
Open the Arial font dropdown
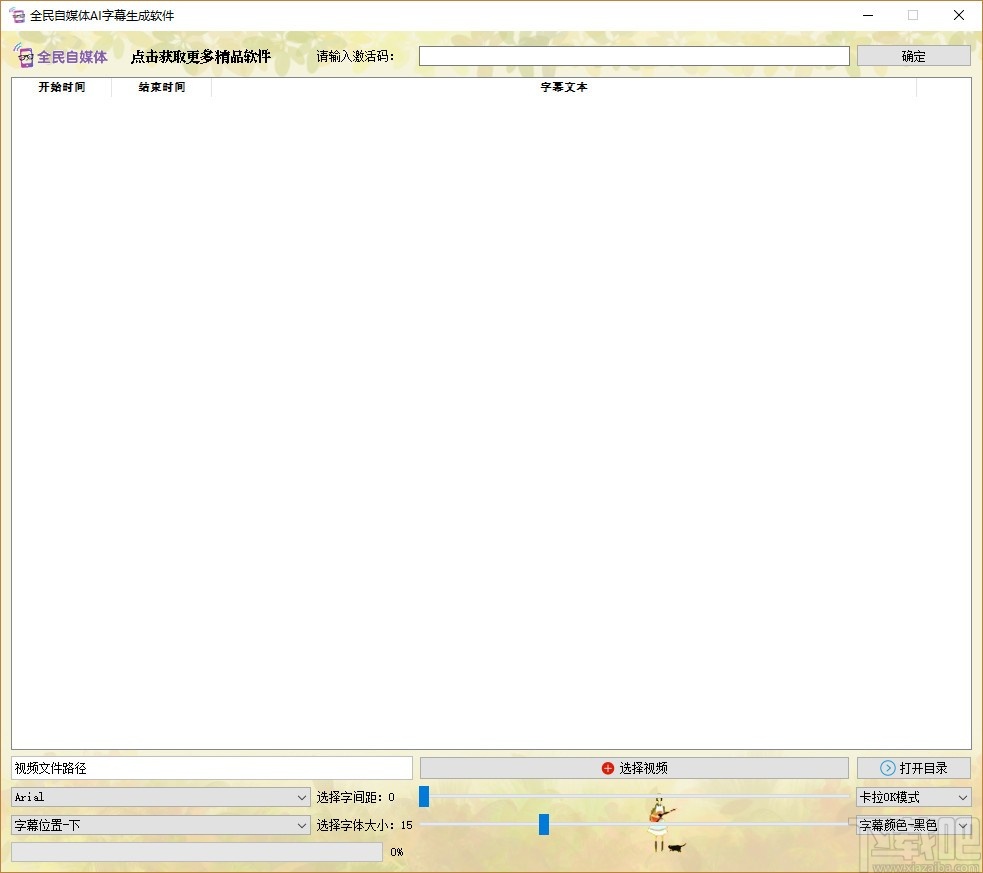(x=302, y=797)
